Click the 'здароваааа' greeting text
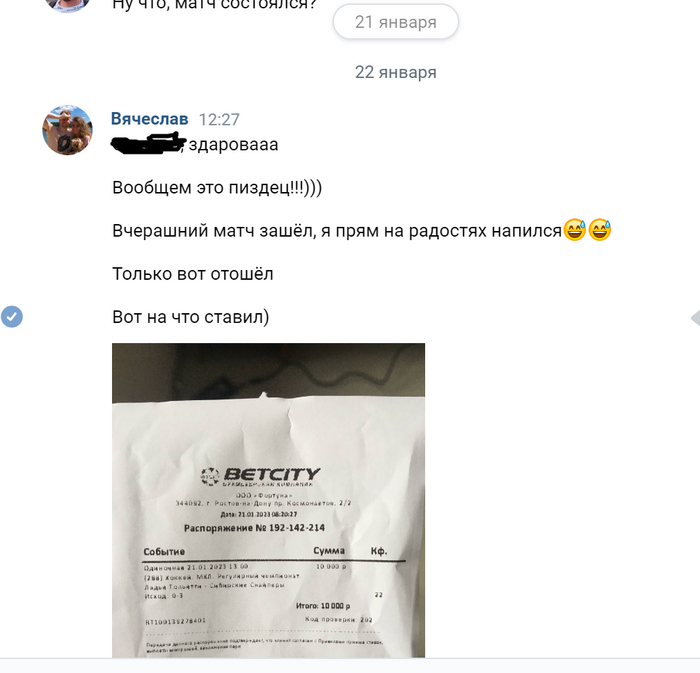 [233, 145]
